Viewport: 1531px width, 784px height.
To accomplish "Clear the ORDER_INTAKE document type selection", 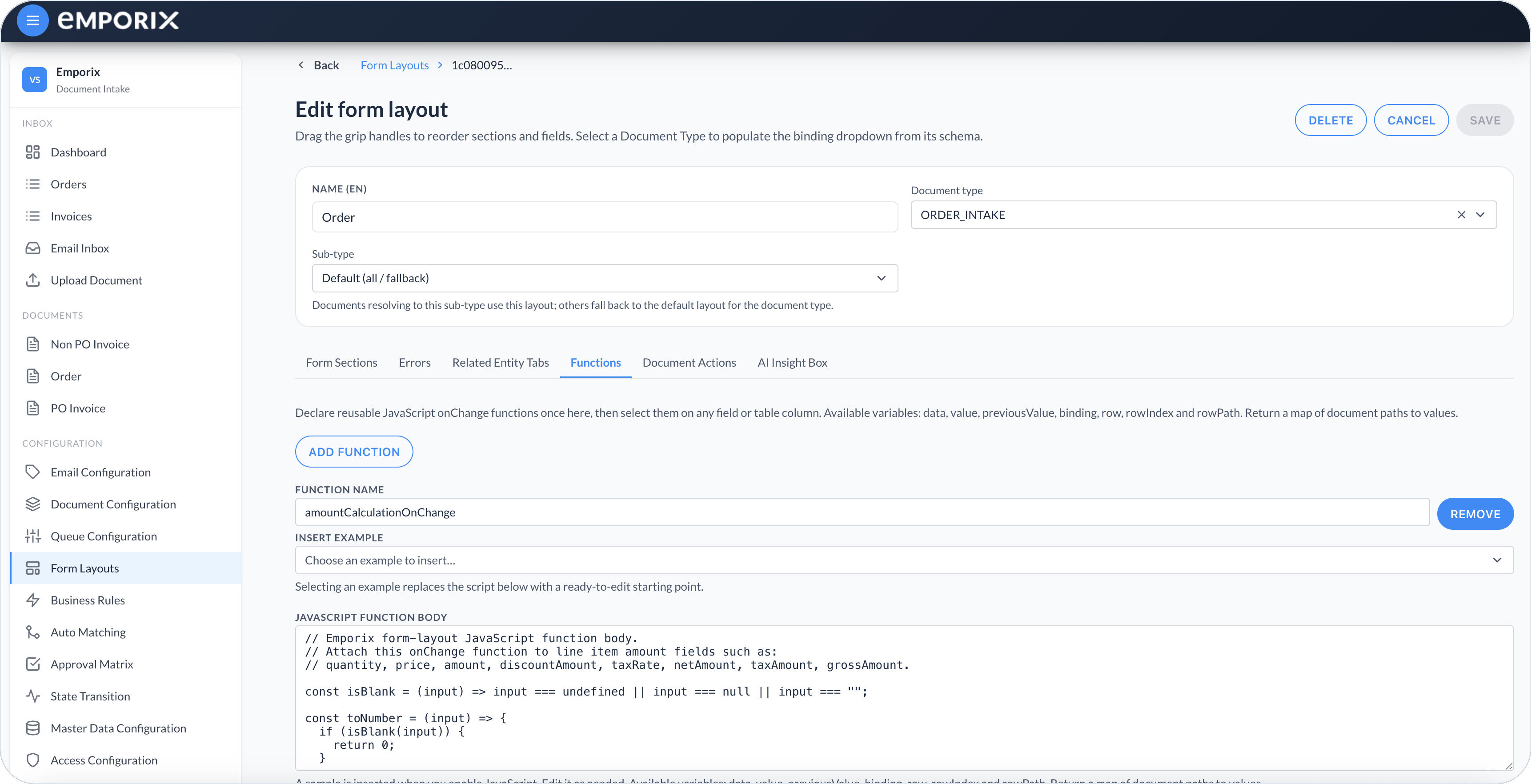I will 1462,215.
